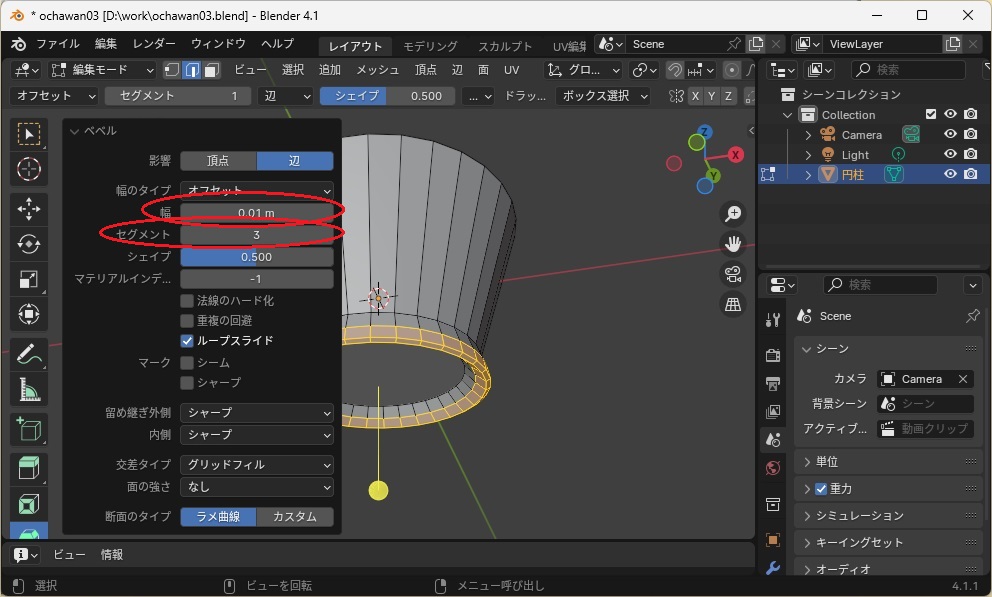Hide the Camera object via its eye icon
The width and height of the screenshot is (992, 597).
[x=950, y=135]
